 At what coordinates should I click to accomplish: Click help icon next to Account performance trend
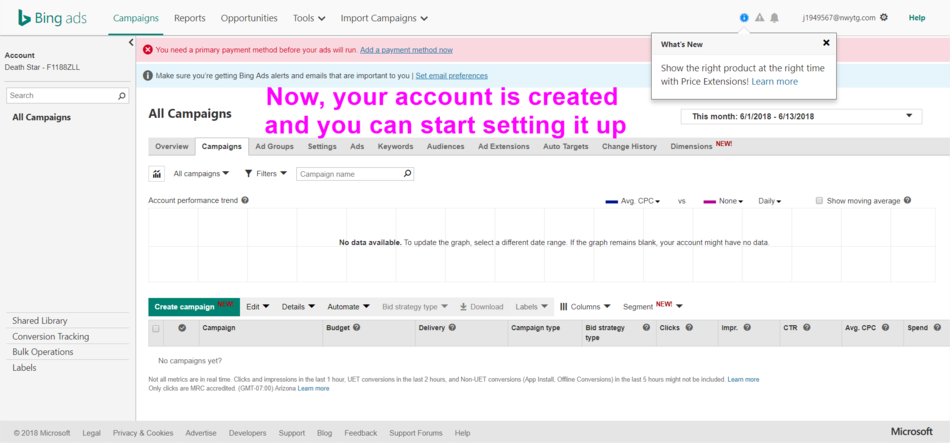(245, 200)
